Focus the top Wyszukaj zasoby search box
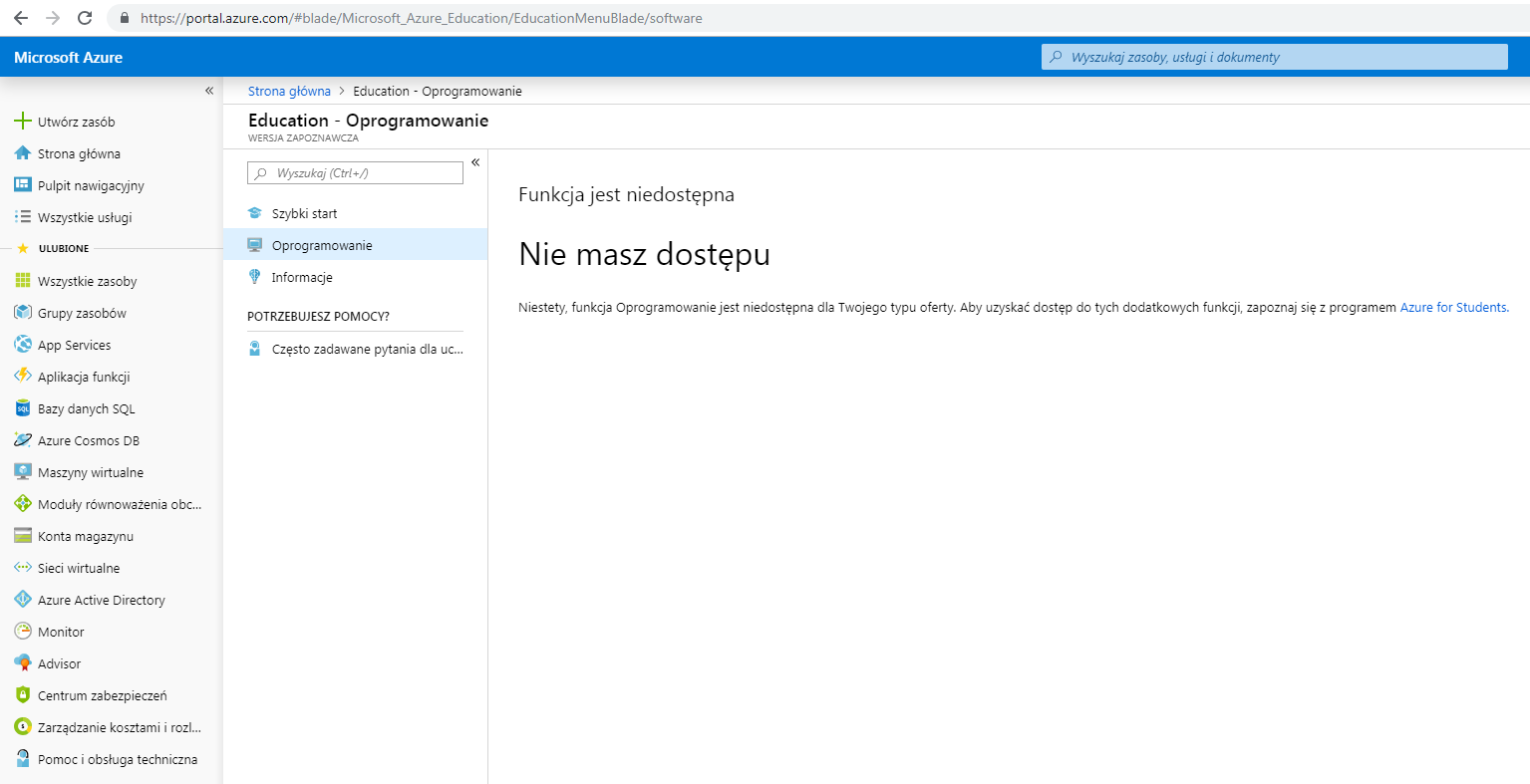1530x784 pixels. [x=1275, y=57]
